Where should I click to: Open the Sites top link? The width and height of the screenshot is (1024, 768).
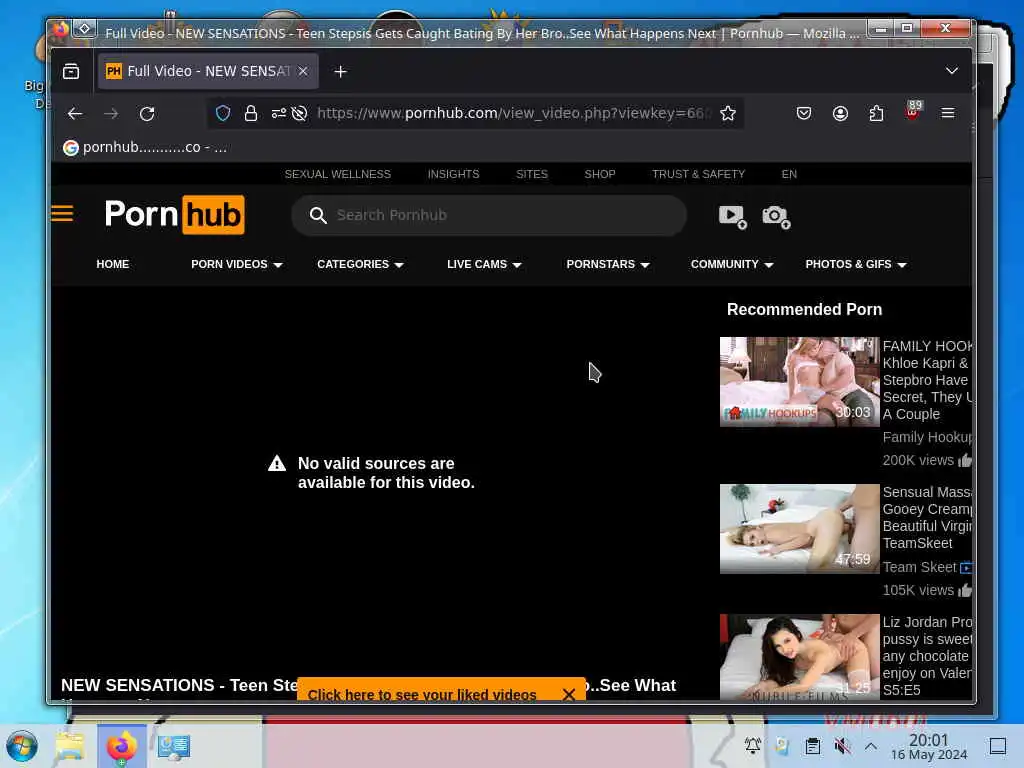(532, 174)
